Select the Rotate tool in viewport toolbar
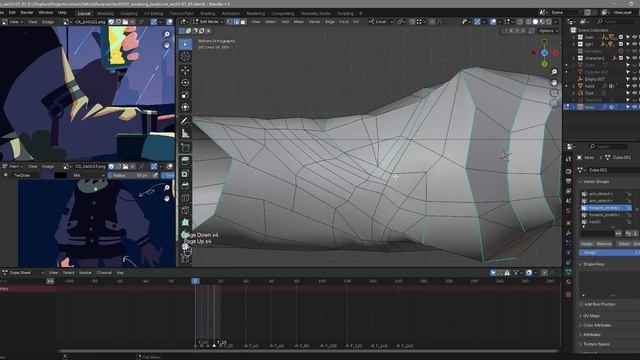640x360 pixels. click(x=185, y=82)
